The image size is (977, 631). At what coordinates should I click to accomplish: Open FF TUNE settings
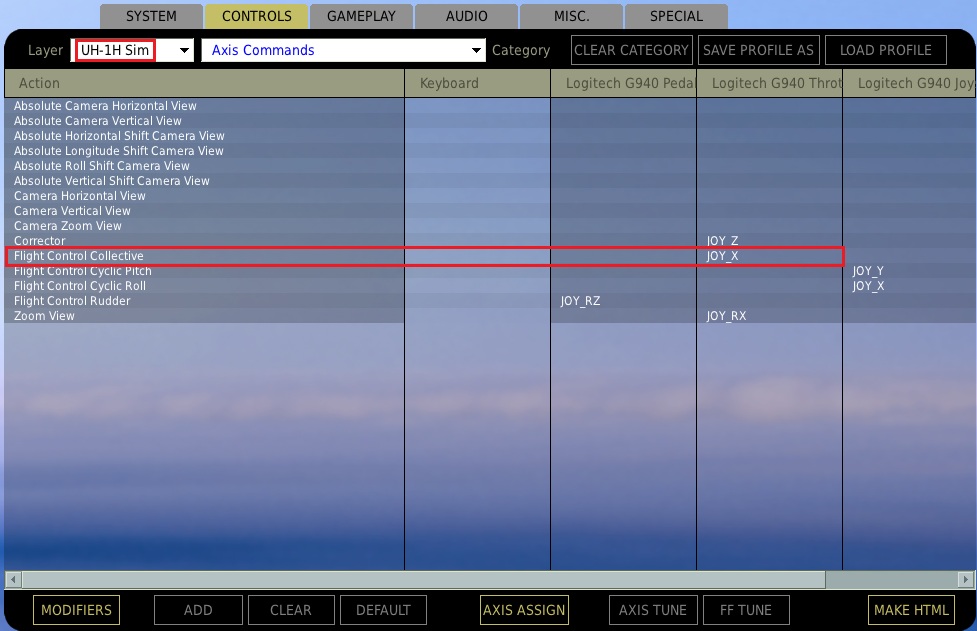pos(746,610)
